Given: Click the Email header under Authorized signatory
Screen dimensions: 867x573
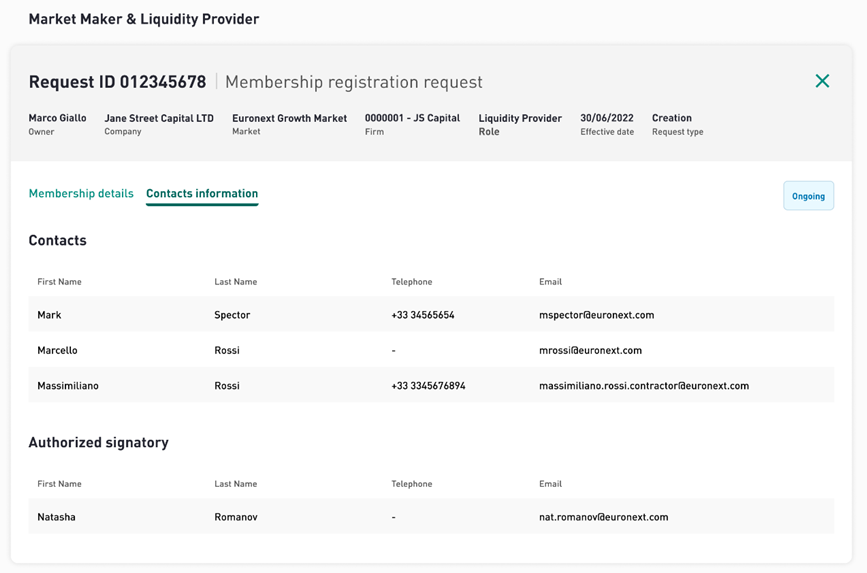Looking at the screenshot, I should 550,483.
